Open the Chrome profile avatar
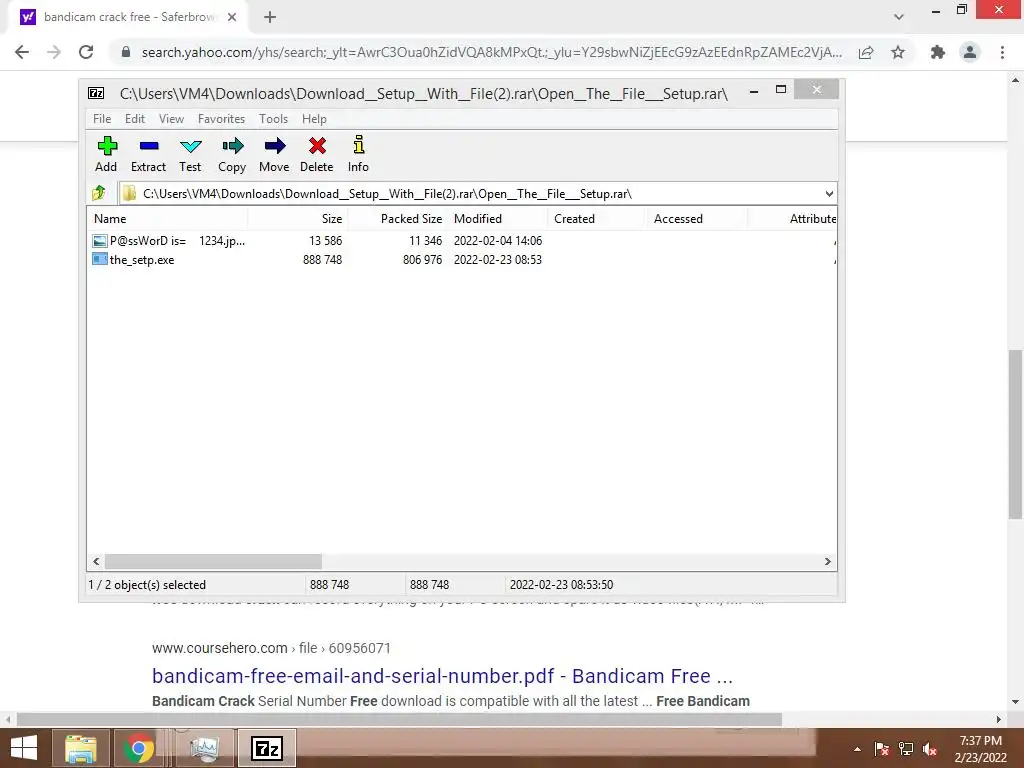Viewport: 1024px width, 768px height. 970,52
